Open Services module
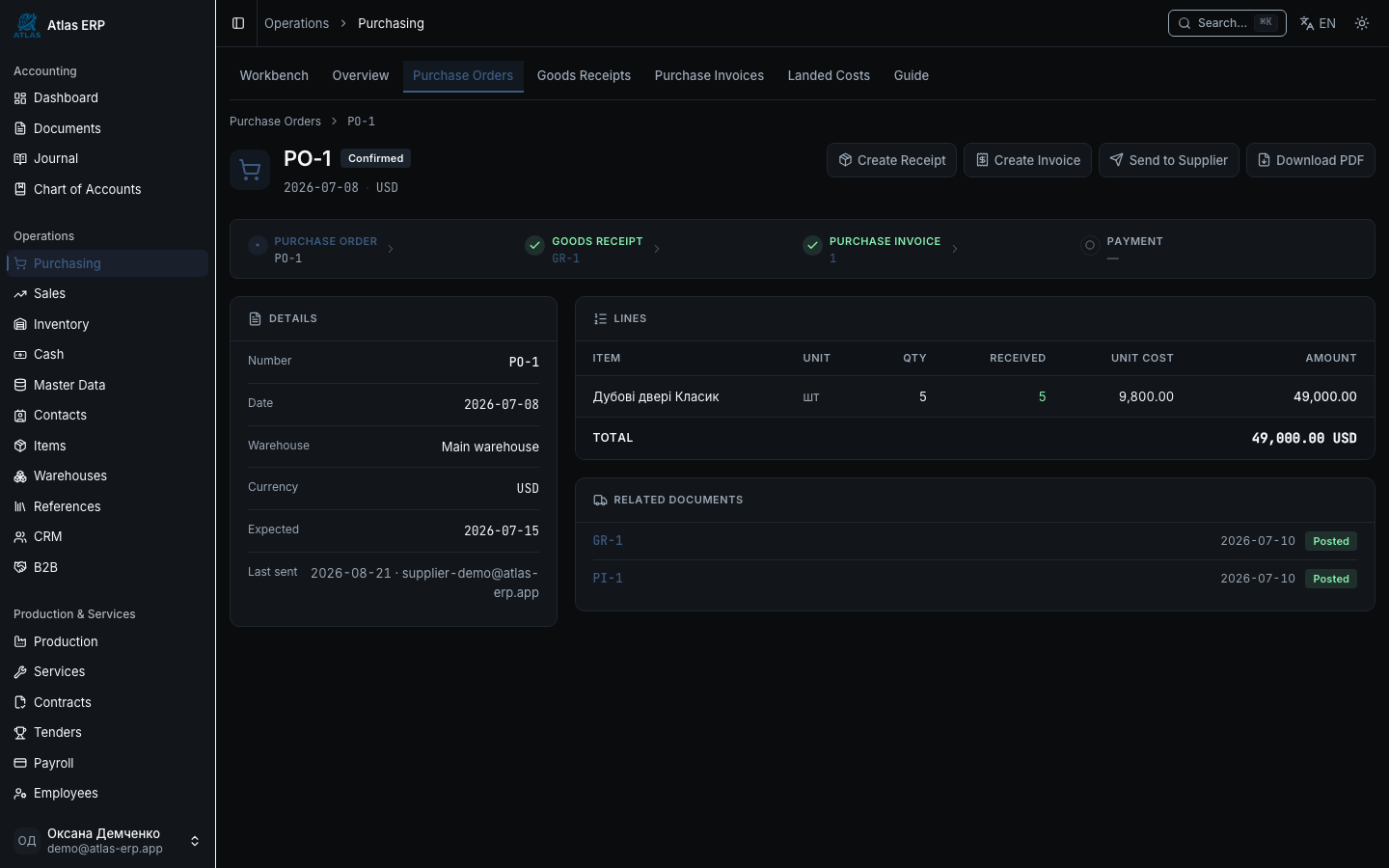Viewport: 1389px width, 868px height. click(107, 671)
